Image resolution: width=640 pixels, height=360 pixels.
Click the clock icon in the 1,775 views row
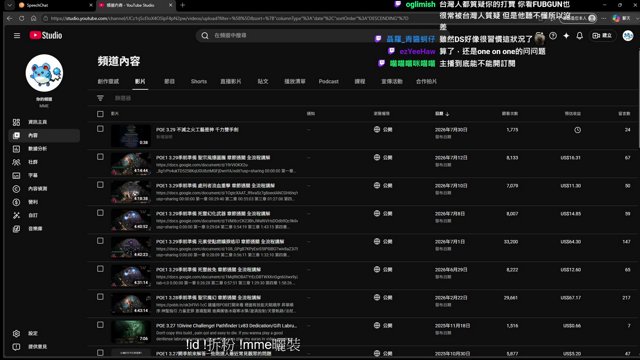578,130
